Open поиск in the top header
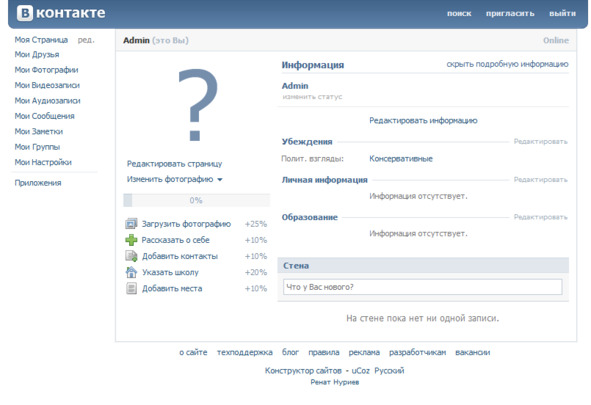Image resolution: width=591 pixels, height=405 pixels. click(459, 14)
